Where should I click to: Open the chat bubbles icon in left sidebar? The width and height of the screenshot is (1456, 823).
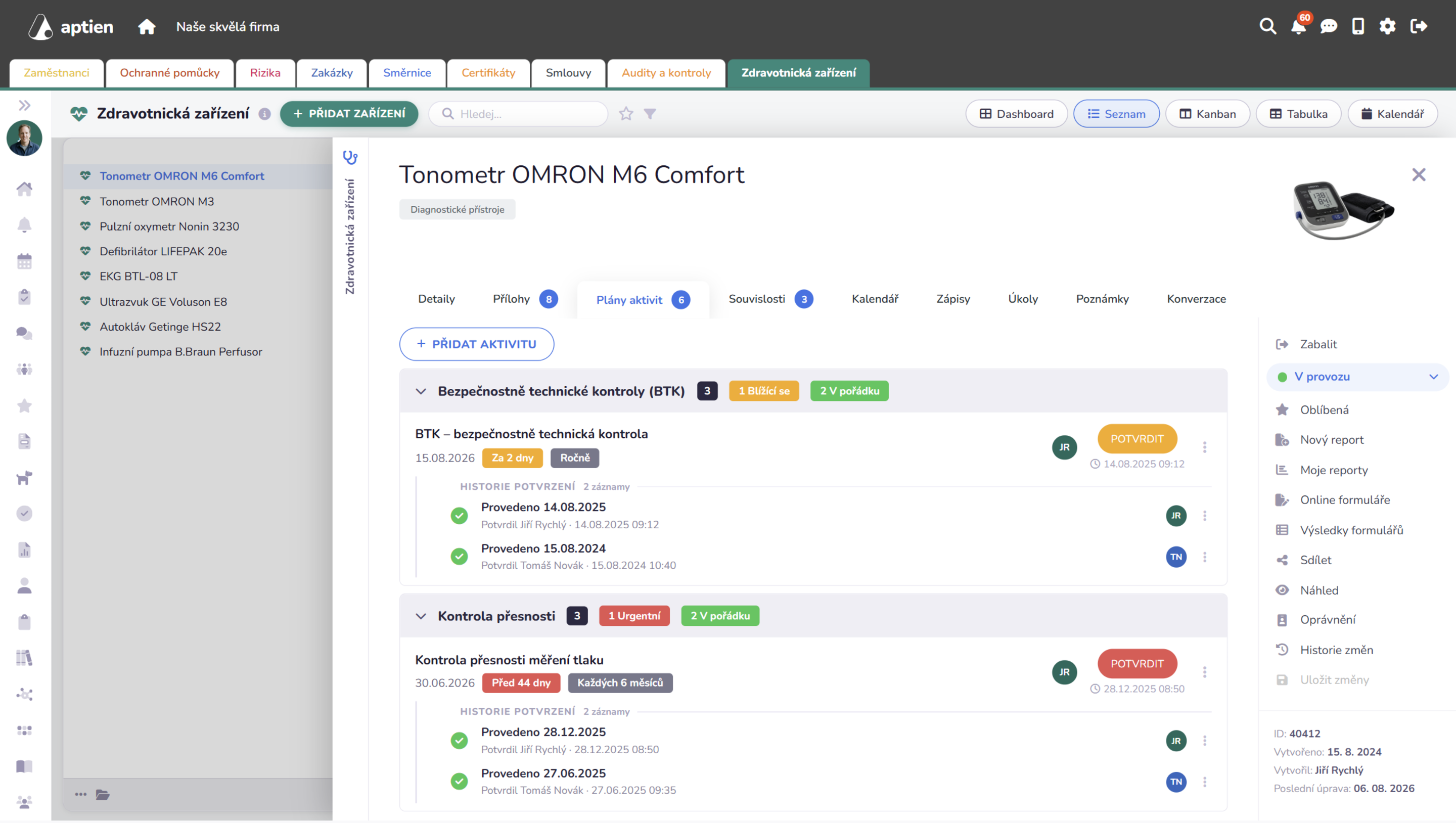[x=24, y=334]
